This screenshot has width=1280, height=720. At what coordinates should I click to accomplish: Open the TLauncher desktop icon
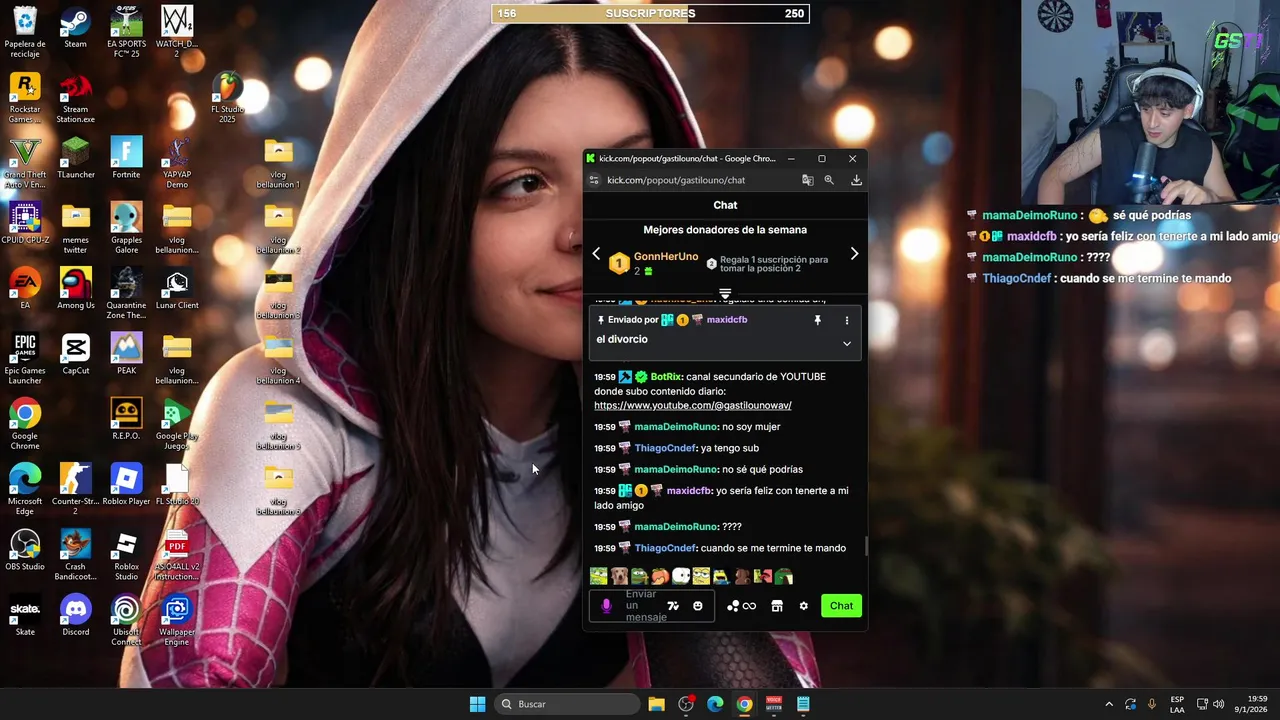76,158
